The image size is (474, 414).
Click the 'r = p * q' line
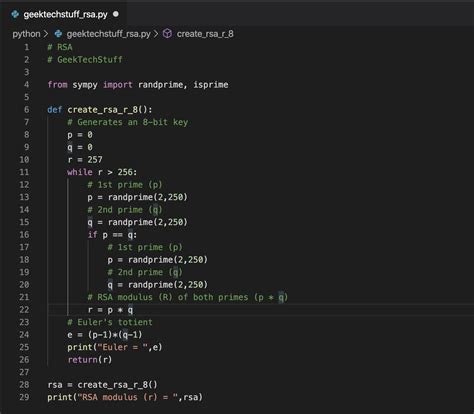[110, 310]
